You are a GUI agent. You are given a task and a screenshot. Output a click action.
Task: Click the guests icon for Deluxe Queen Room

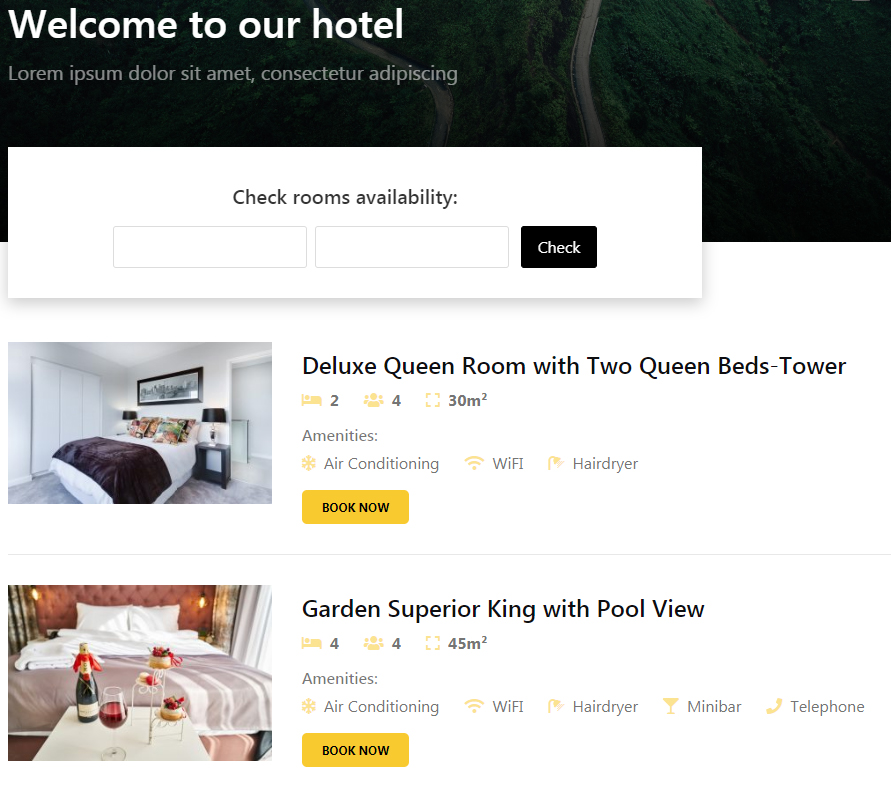373,401
